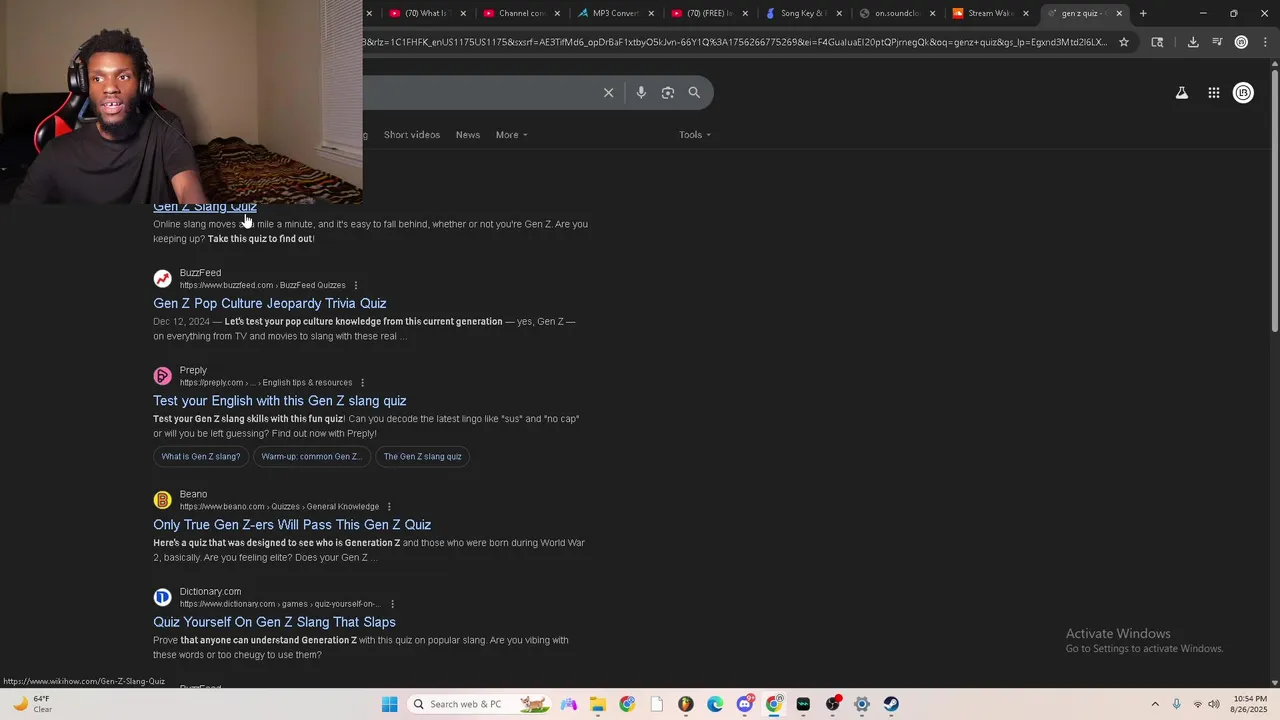Open options menu for BuzzFeed result
This screenshot has width=1280, height=720.
(x=355, y=285)
